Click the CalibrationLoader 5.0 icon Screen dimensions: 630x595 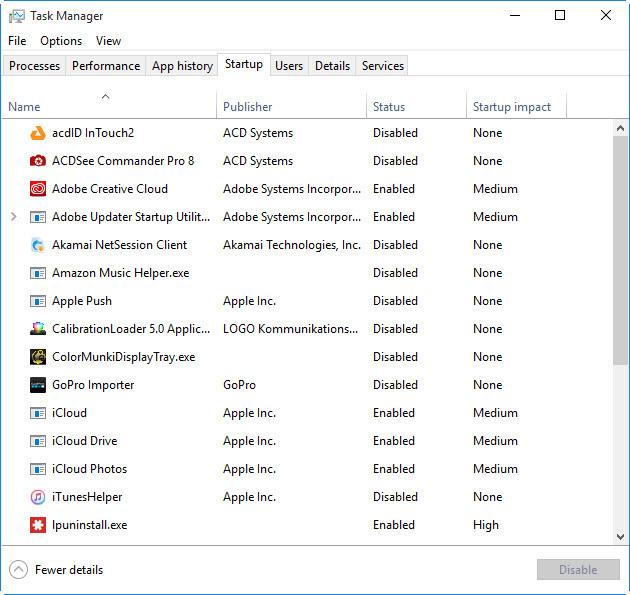click(x=38, y=329)
